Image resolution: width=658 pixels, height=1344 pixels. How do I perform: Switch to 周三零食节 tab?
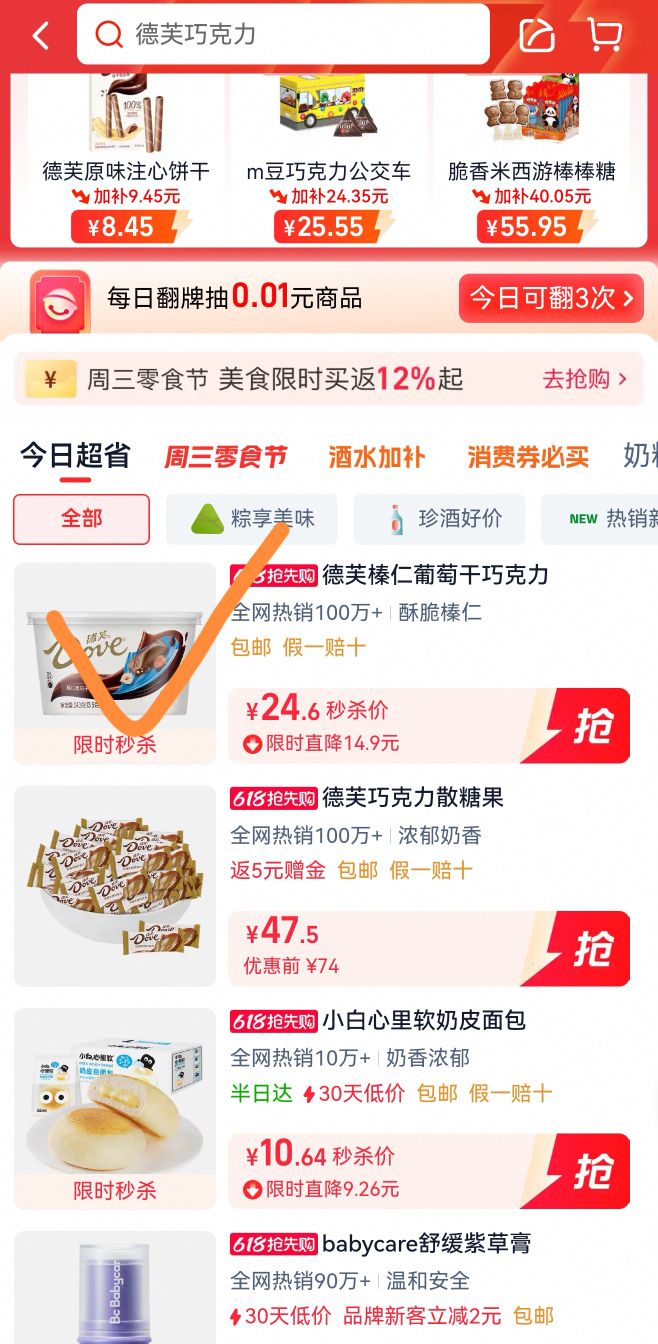[x=226, y=457]
